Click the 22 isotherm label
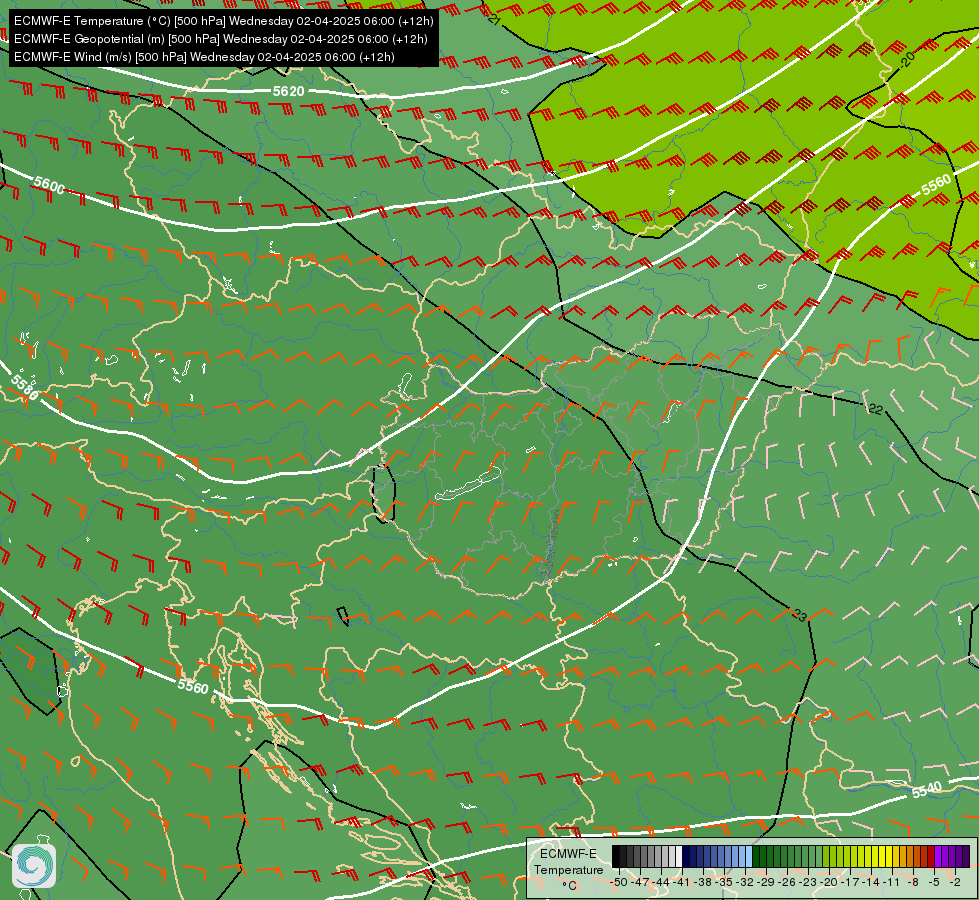This screenshot has height=900, width=979. tap(875, 409)
